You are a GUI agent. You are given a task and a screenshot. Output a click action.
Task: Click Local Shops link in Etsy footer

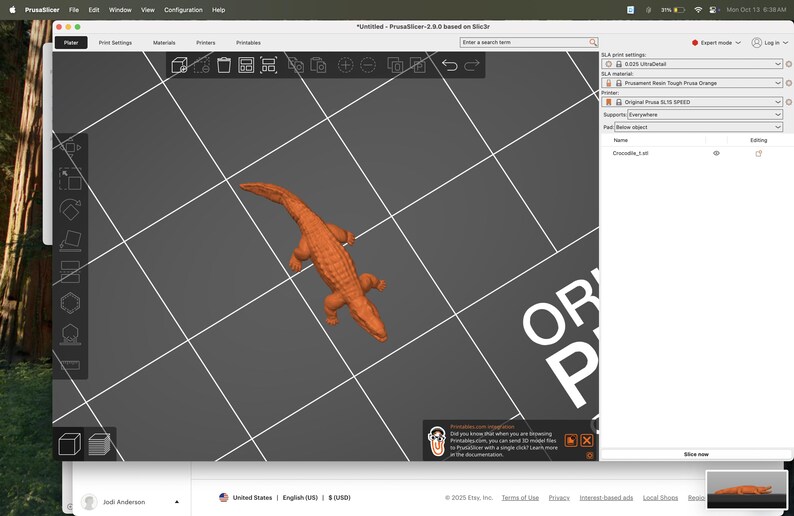(660, 498)
